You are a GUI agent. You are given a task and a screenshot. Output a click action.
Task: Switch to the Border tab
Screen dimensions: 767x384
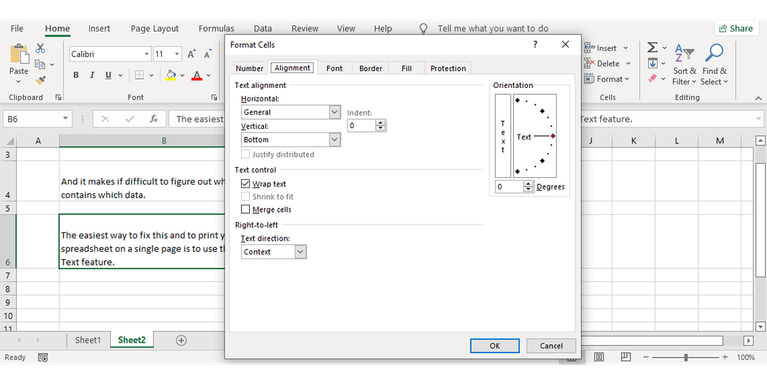[370, 68]
